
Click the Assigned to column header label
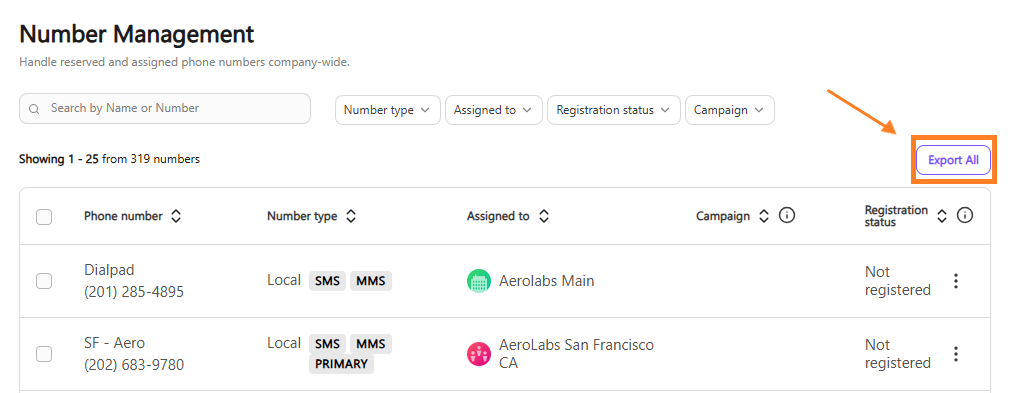point(498,216)
